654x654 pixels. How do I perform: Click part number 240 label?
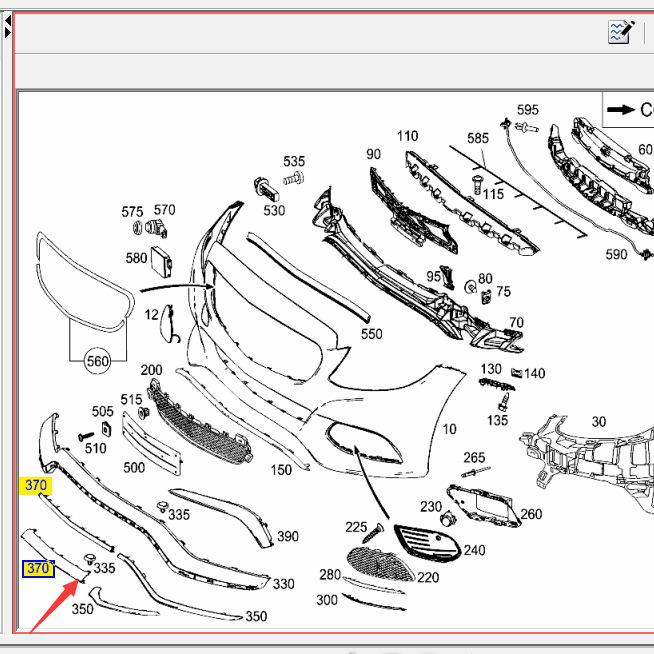click(x=474, y=550)
